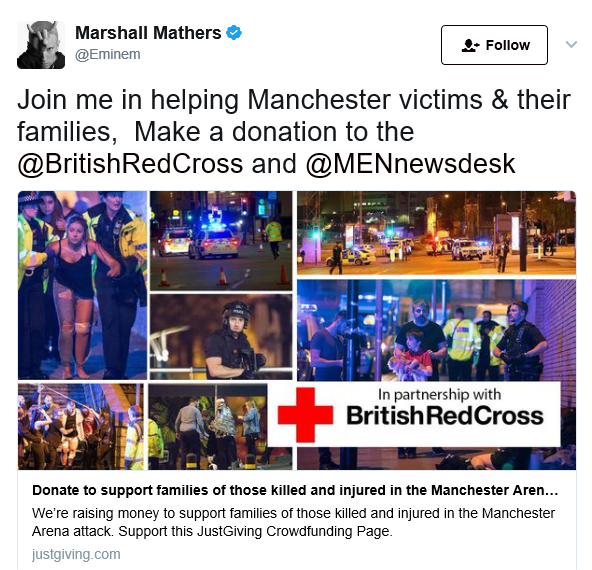Image resolution: width=592 pixels, height=570 pixels.
Task: Open photo of injured woman with police
Action: click(82, 285)
